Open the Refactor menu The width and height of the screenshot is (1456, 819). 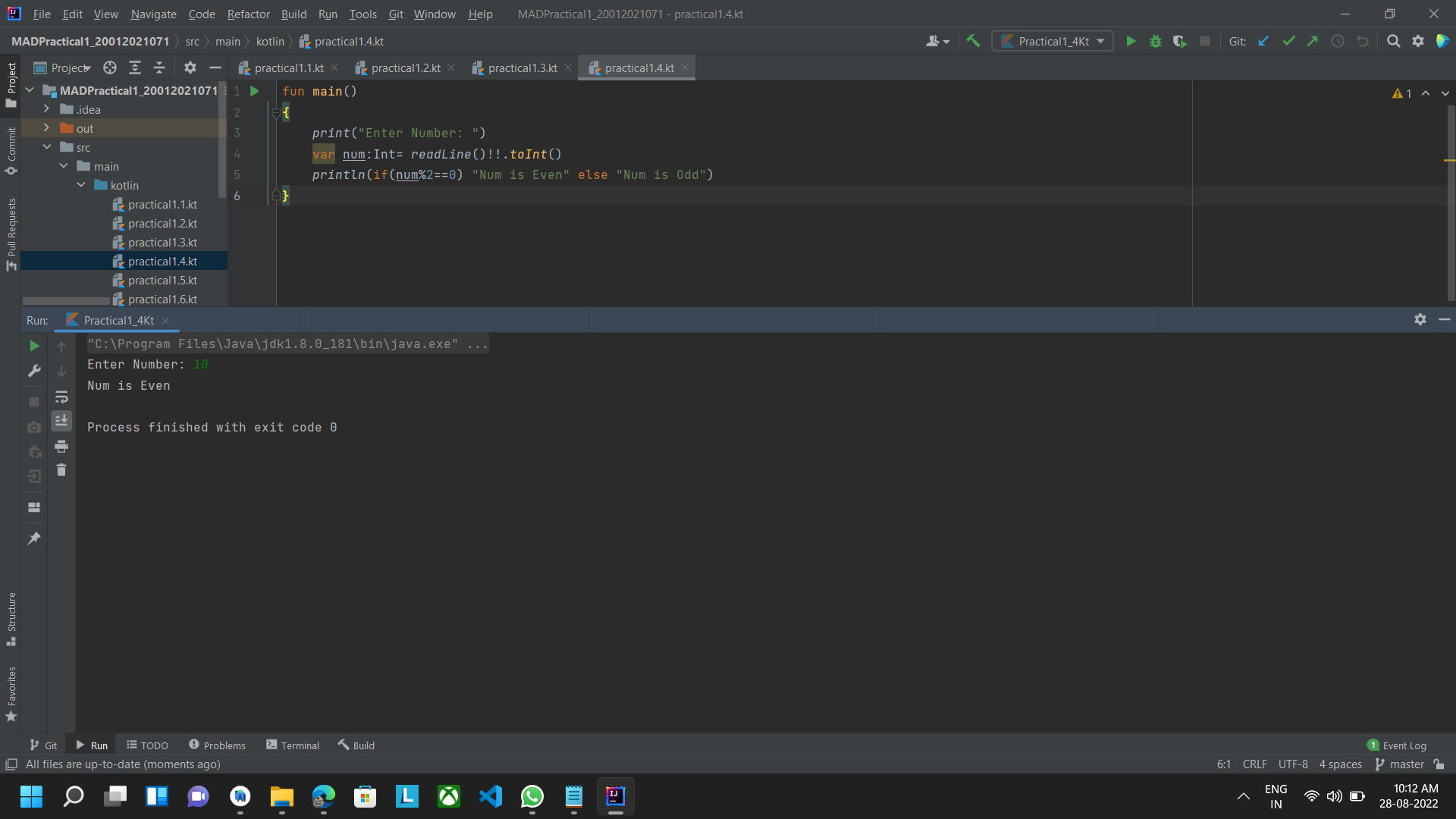click(248, 14)
